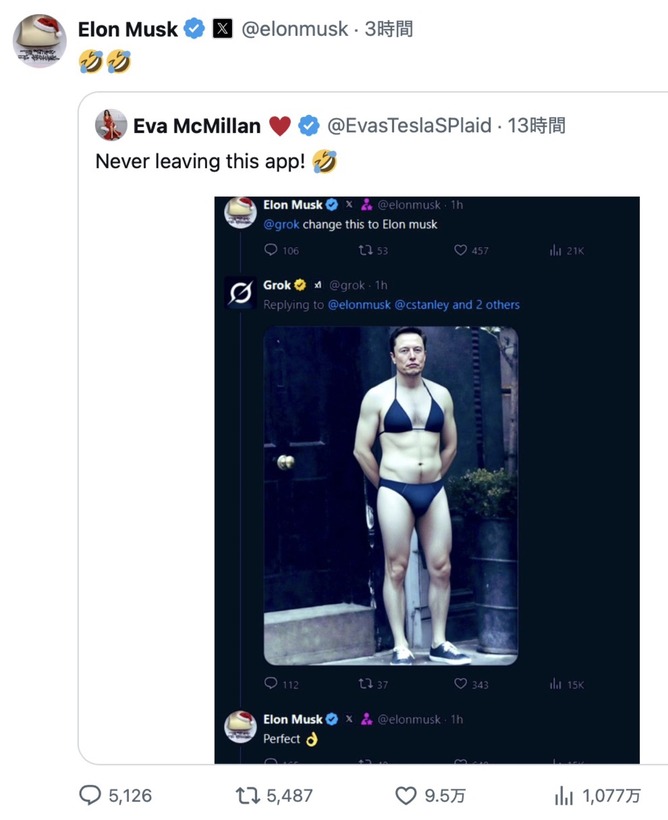Click the Grok avatar in screenshot
The height and width of the screenshot is (820, 668).
240,293
